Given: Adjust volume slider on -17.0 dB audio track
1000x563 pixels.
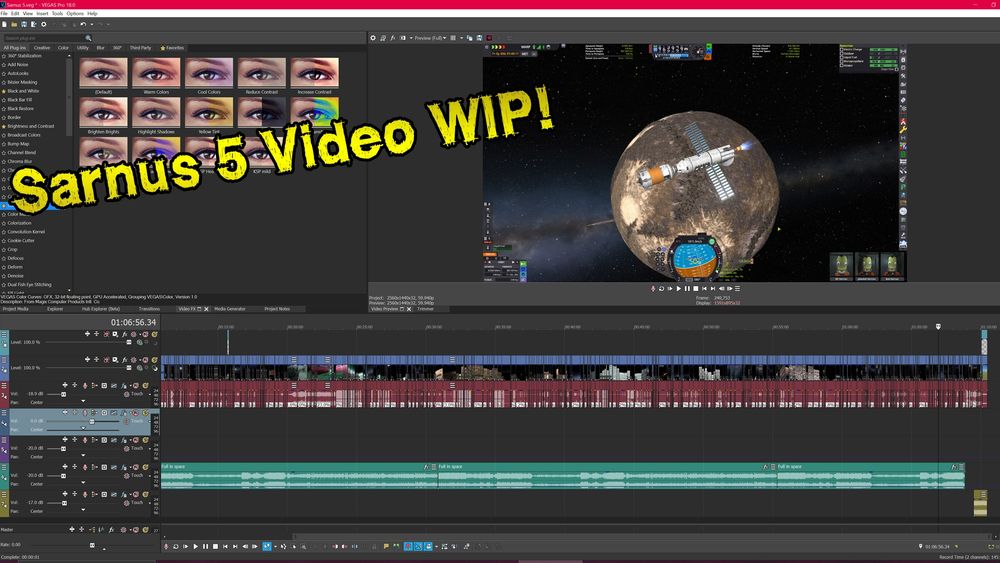Looking at the screenshot, I should tap(64, 503).
